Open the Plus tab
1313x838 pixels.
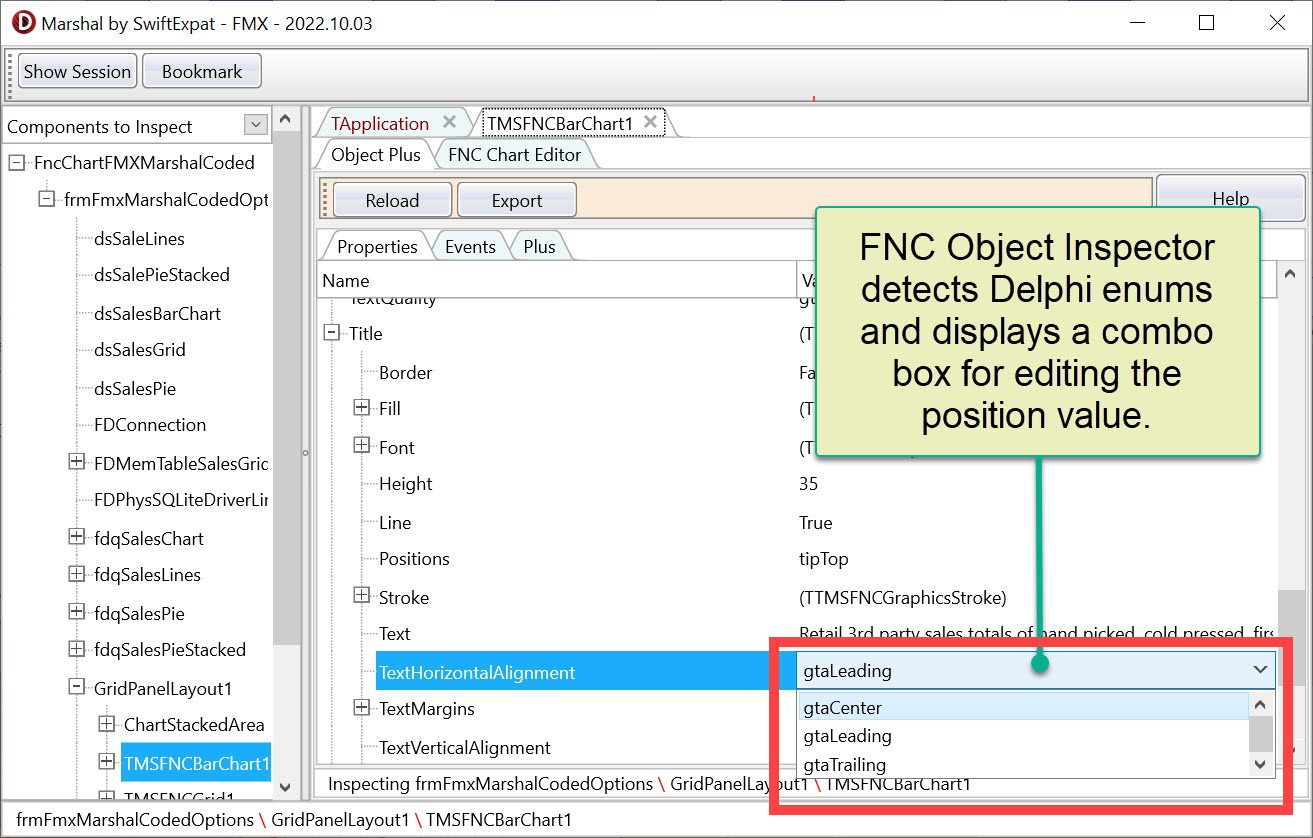(539, 246)
